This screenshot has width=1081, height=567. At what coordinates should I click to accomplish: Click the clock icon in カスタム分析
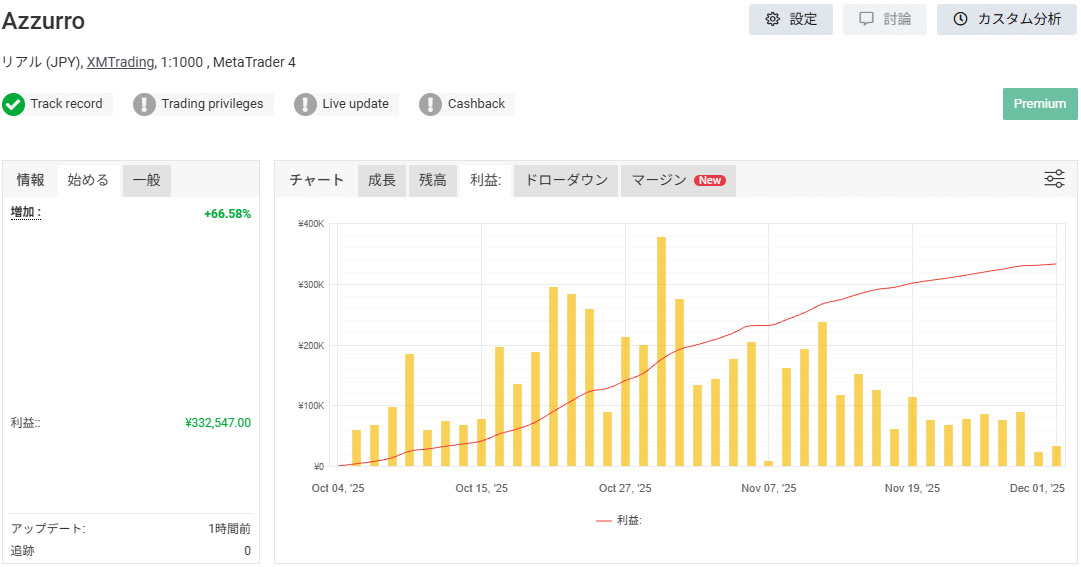pos(960,19)
